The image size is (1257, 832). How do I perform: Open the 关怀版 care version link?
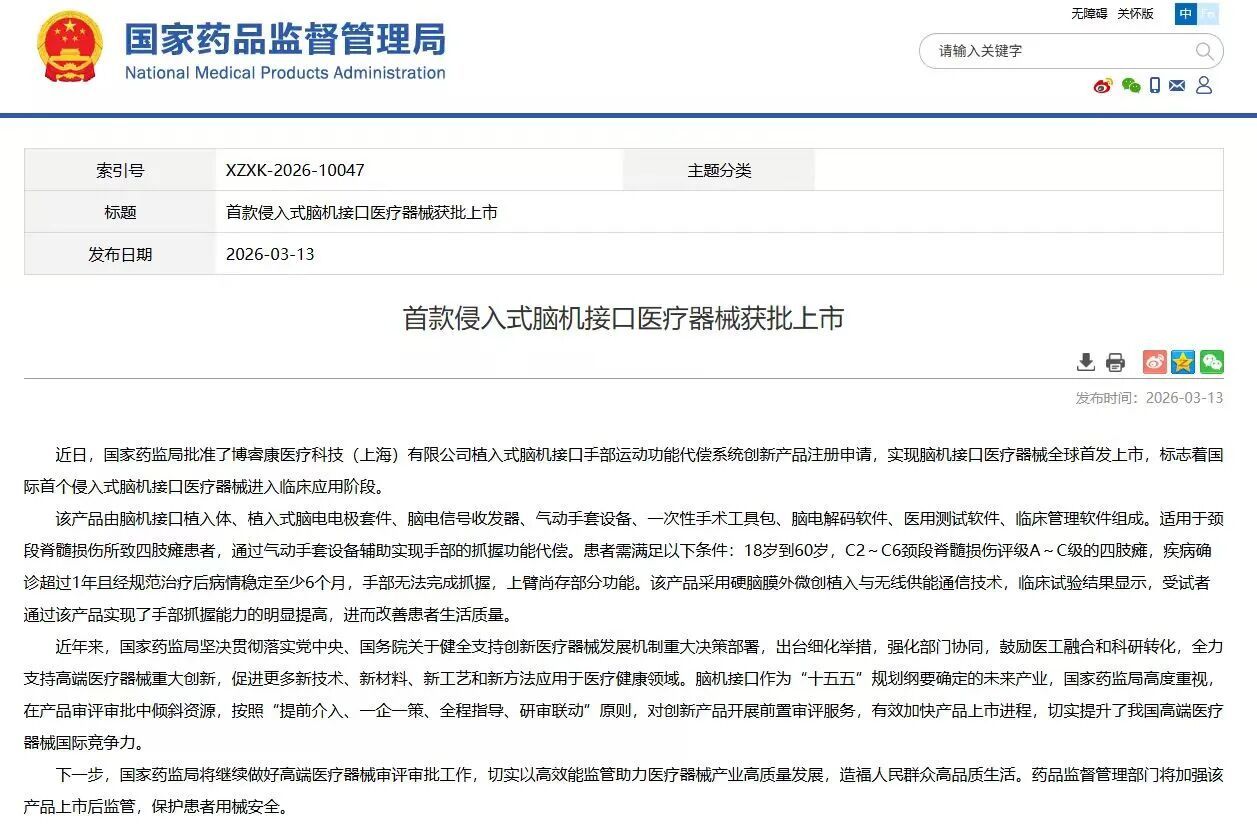pyautogui.click(x=1135, y=14)
